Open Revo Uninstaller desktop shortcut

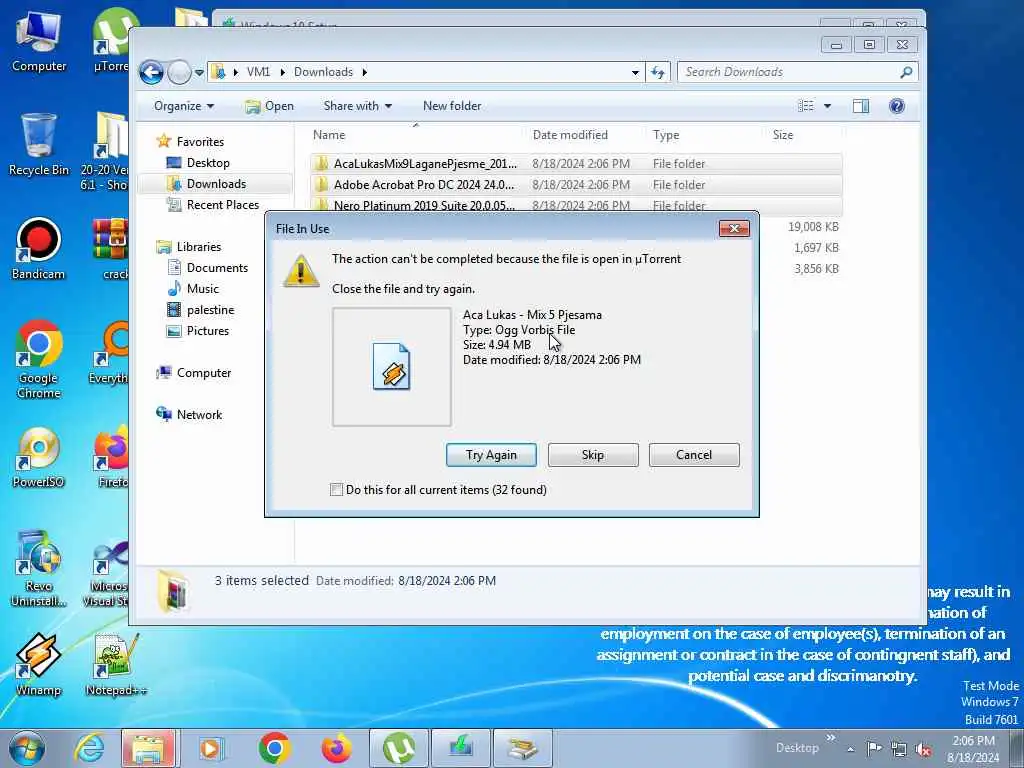[x=39, y=568]
